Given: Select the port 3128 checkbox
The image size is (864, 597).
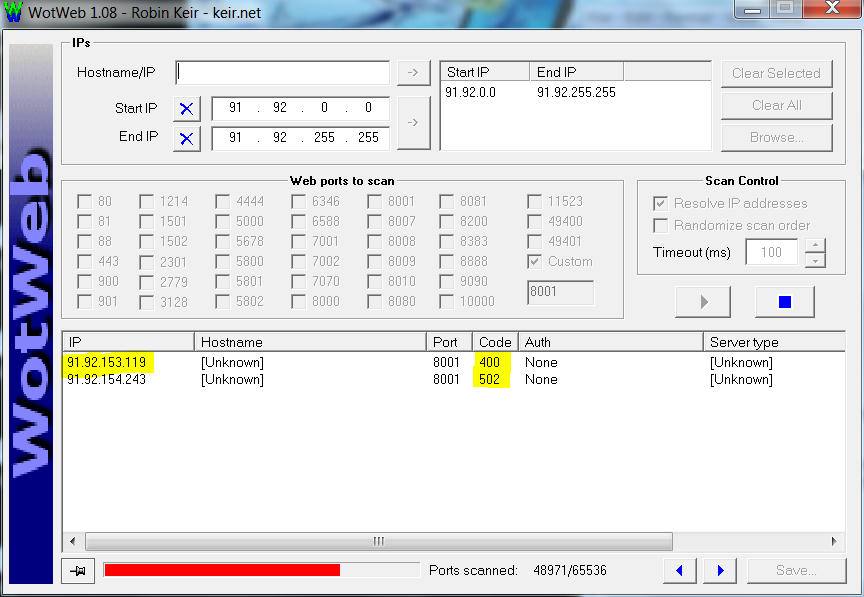Looking at the screenshot, I should point(147,302).
